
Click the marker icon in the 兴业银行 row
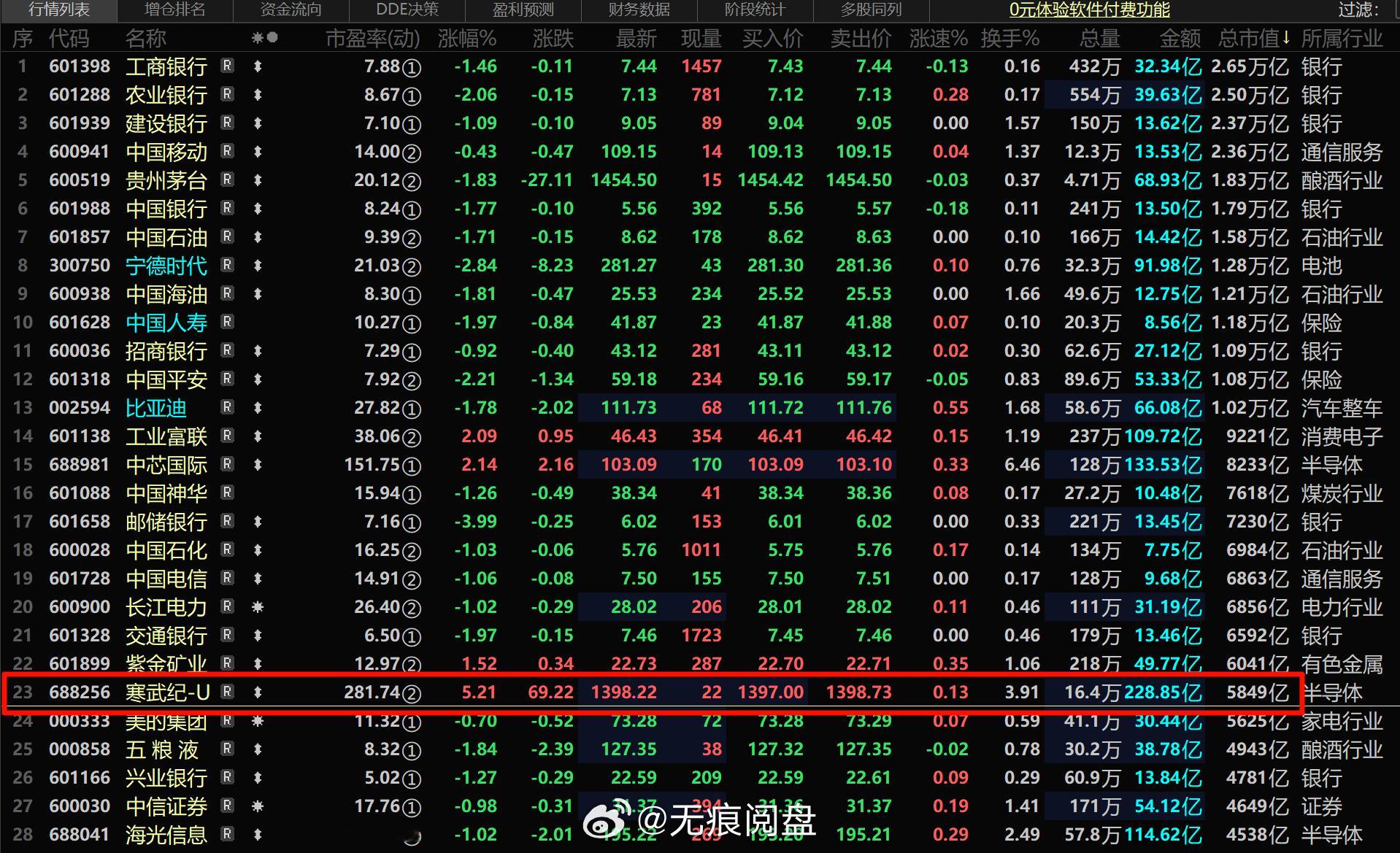(257, 778)
